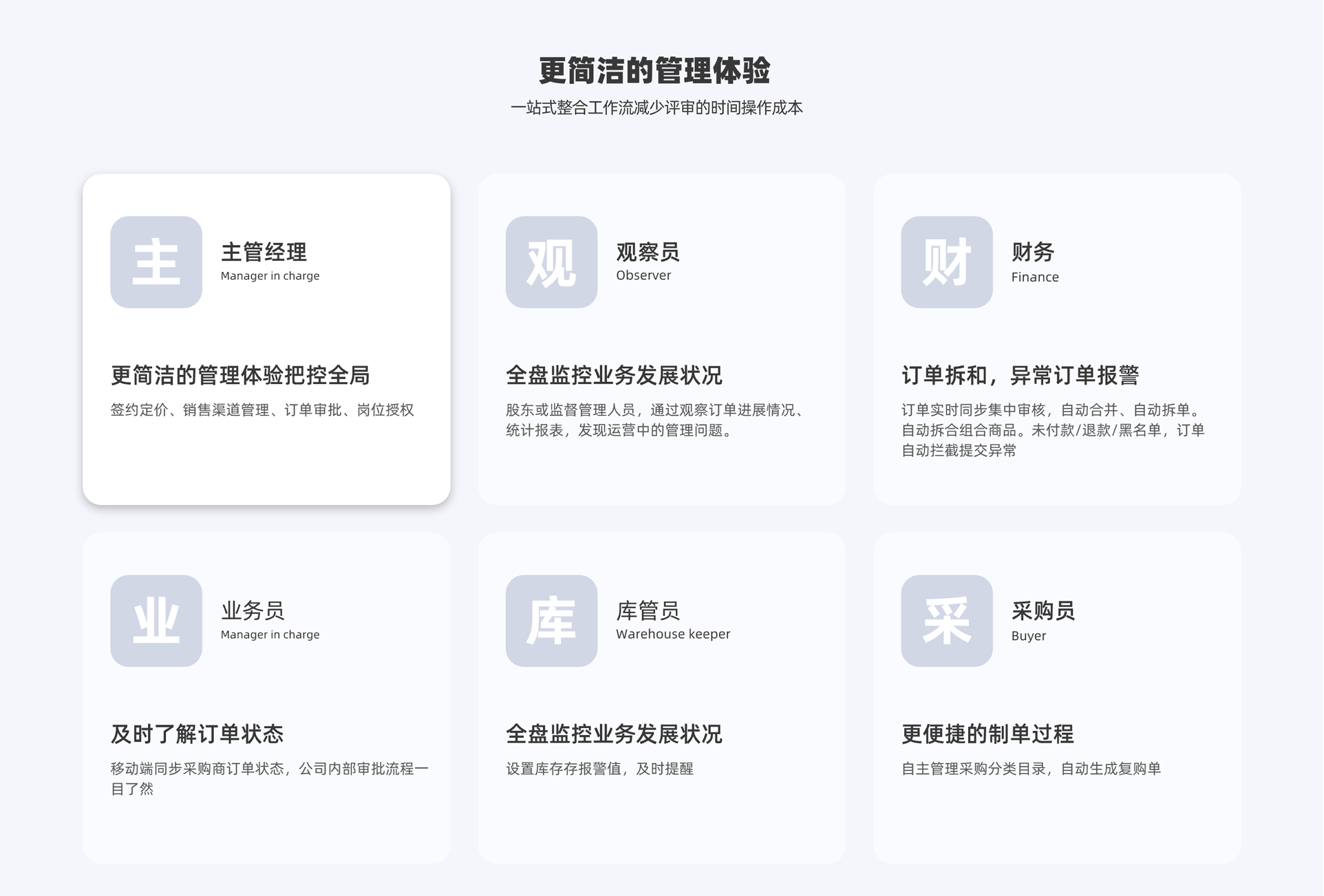Screen dimensions: 1324x896
Task: Click the 更简洁的管理体验把控全局 card heading
Action: point(240,375)
